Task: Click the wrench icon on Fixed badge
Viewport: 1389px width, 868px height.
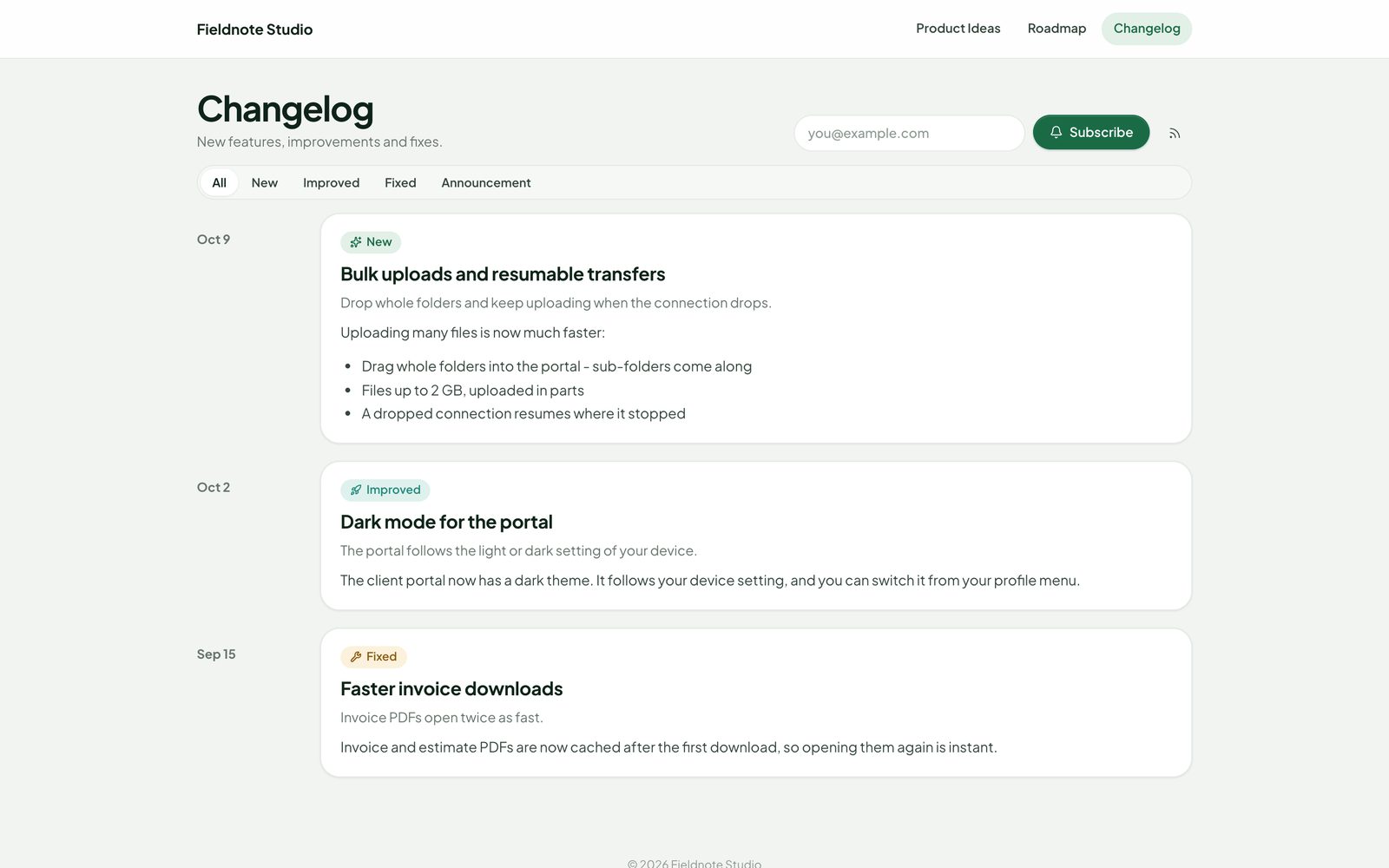Action: [355, 657]
